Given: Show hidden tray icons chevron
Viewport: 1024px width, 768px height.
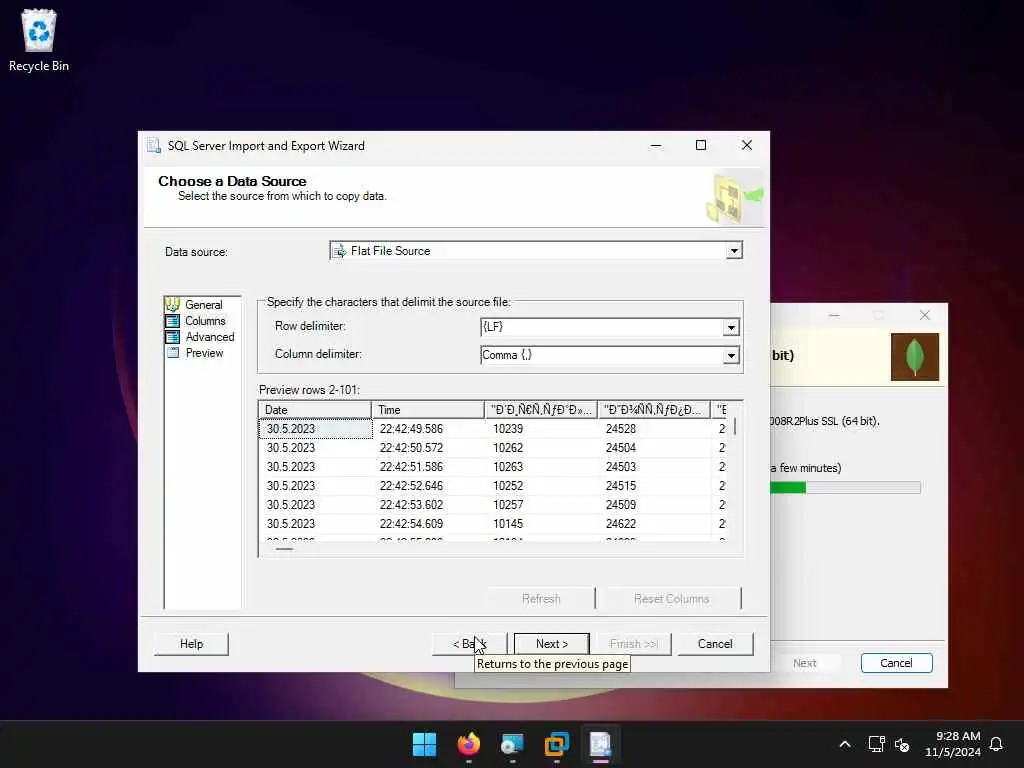Looking at the screenshot, I should pos(844,744).
